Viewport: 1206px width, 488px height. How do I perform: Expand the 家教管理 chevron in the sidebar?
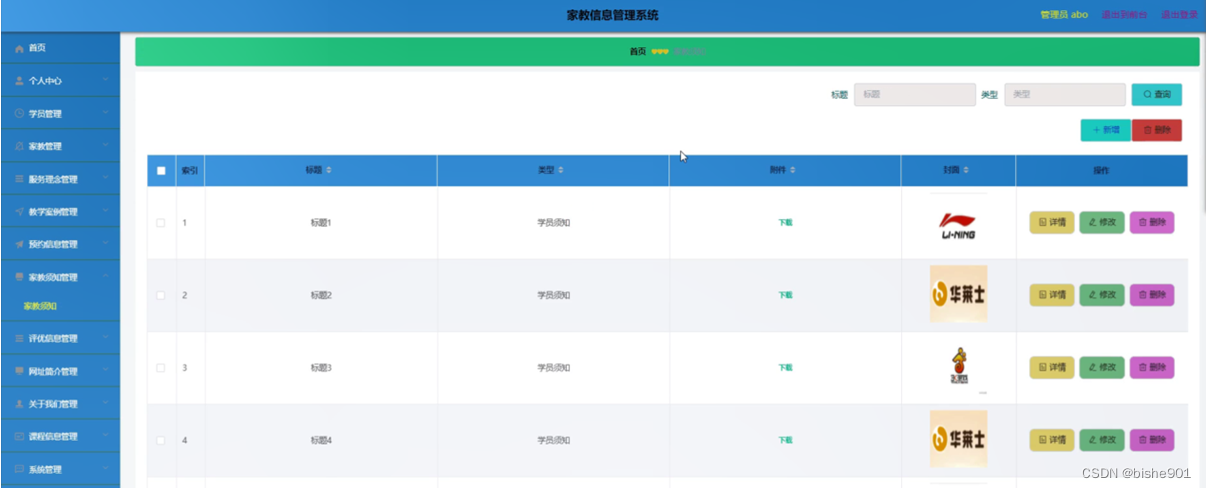(x=105, y=144)
